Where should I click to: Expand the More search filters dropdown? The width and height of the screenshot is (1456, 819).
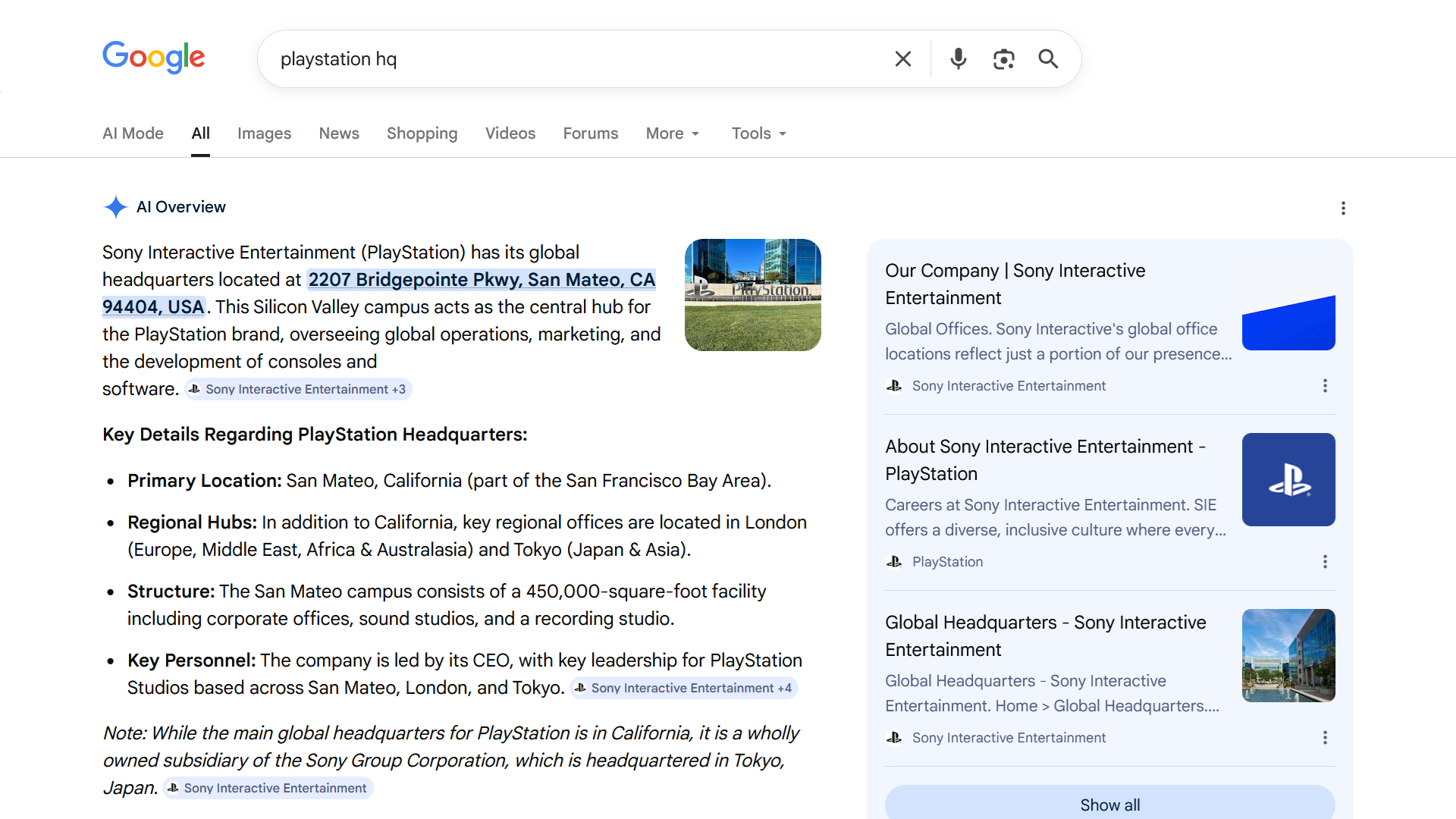click(673, 133)
